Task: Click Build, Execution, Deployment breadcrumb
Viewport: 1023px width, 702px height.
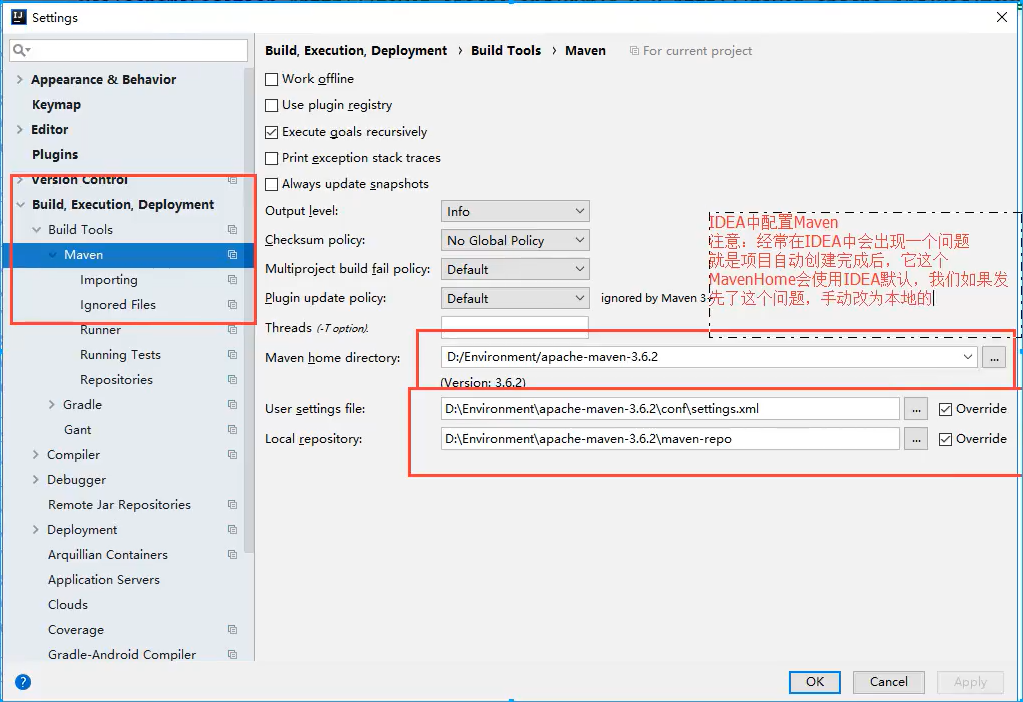Action: pos(356,50)
